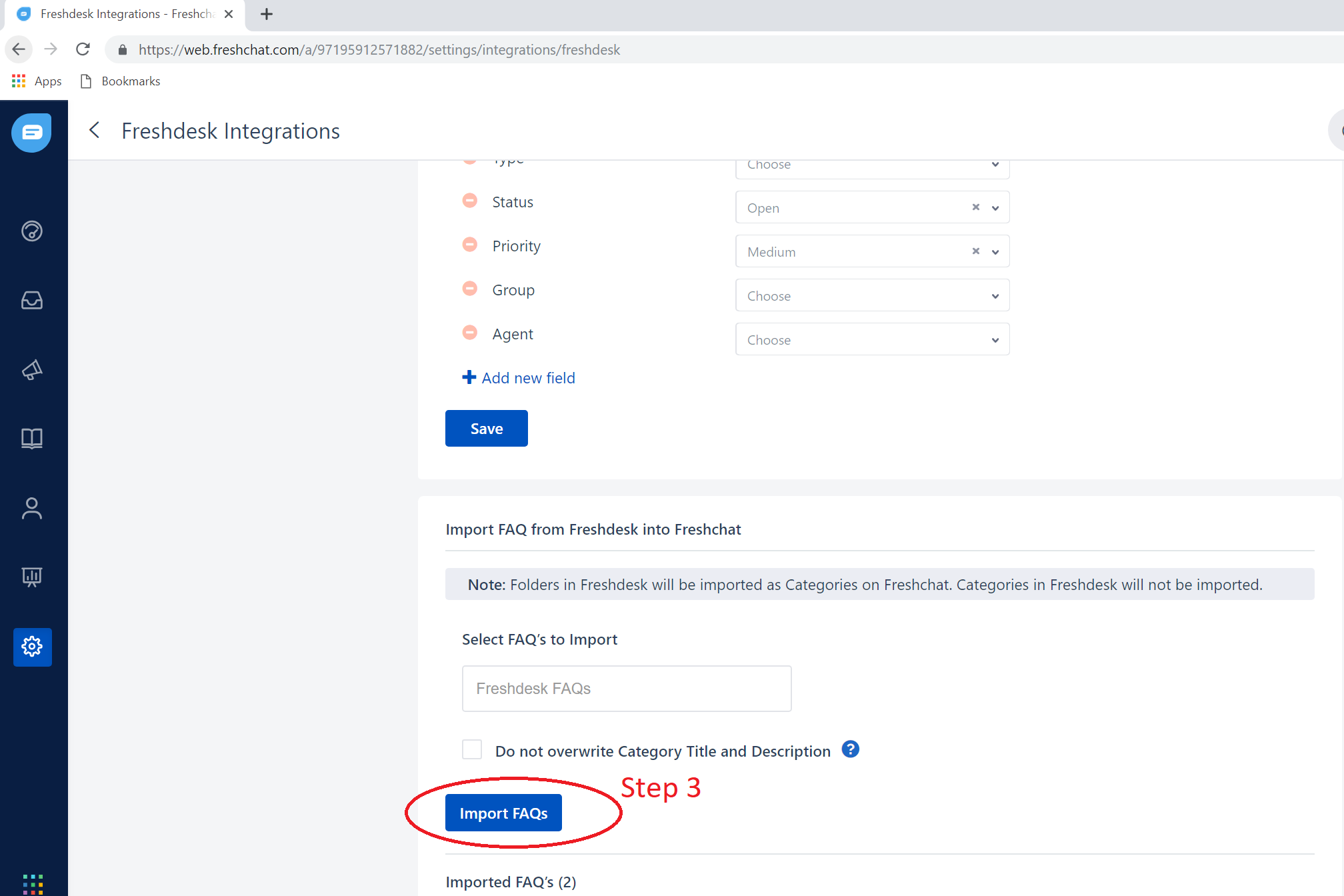Show help for overwrite Category option
The image size is (1344, 896).
[850, 749]
